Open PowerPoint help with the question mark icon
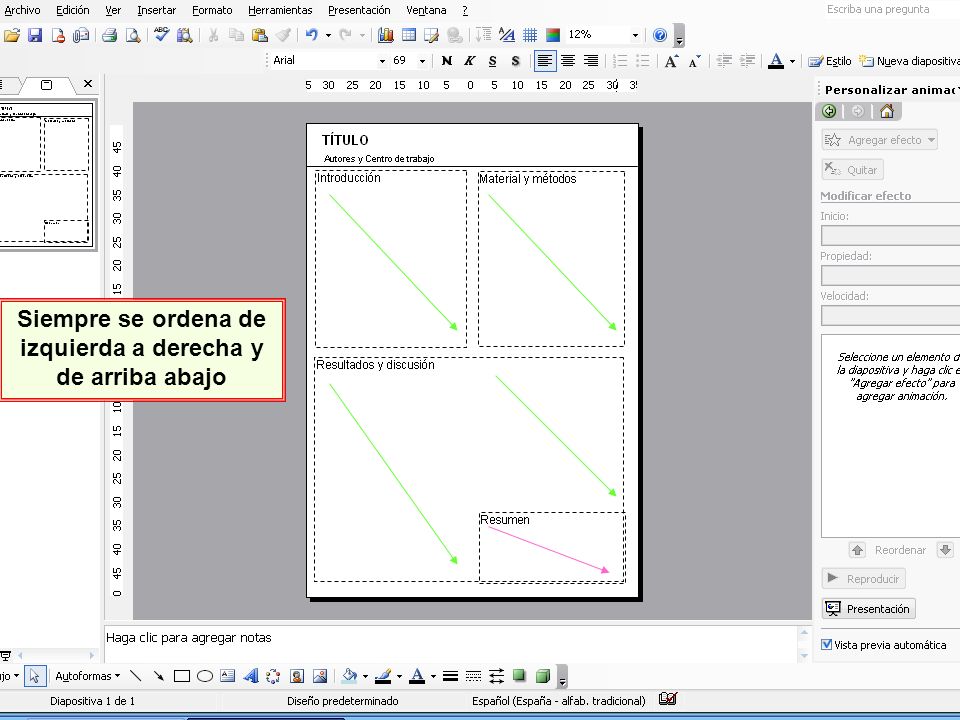The width and height of the screenshot is (960, 720). pyautogui.click(x=660, y=35)
